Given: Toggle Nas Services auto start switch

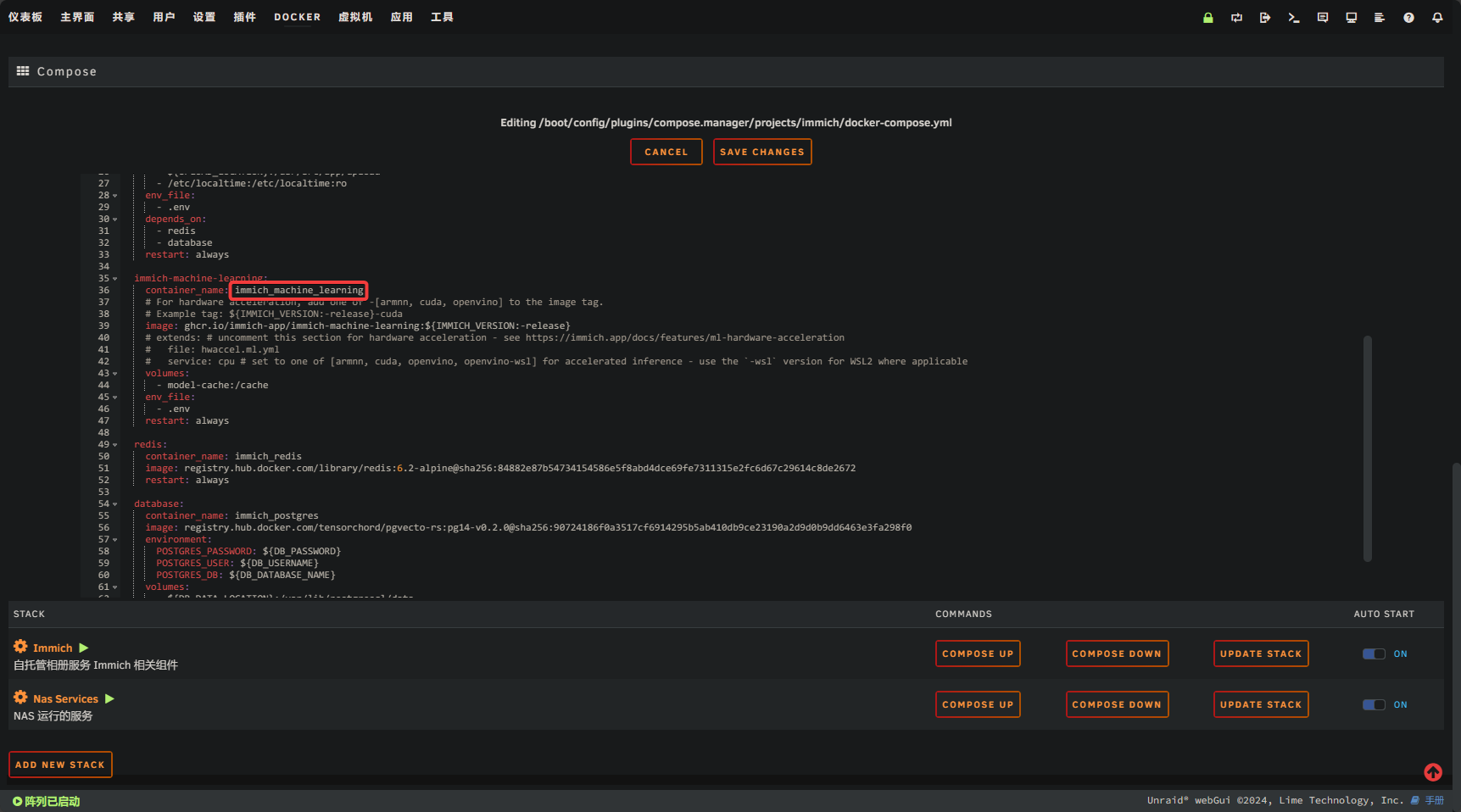Looking at the screenshot, I should pos(1374,704).
